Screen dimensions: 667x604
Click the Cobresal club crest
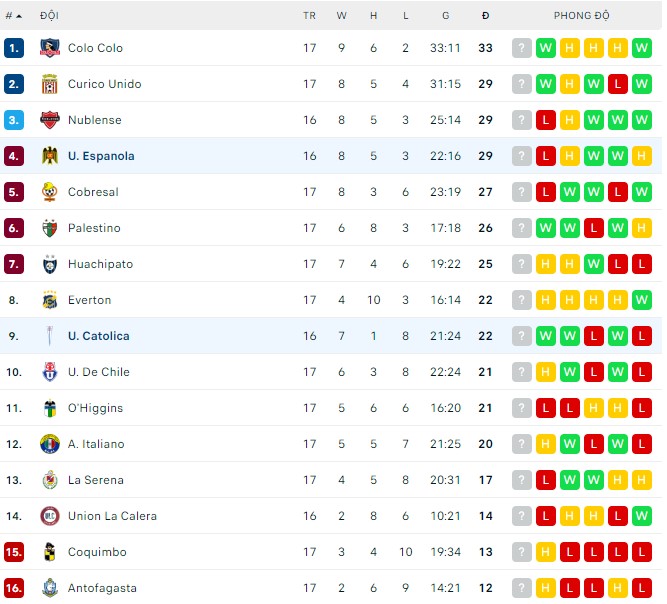[x=50, y=192]
